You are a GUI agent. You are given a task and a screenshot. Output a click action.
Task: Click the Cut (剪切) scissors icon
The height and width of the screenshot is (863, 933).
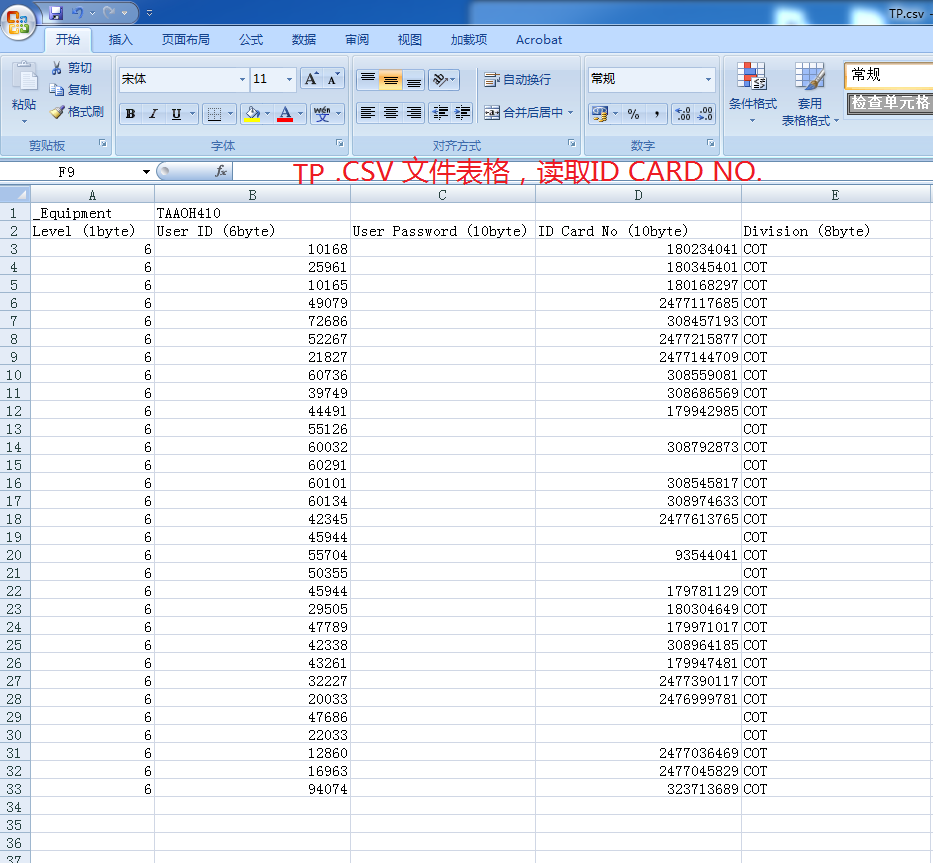[58, 68]
